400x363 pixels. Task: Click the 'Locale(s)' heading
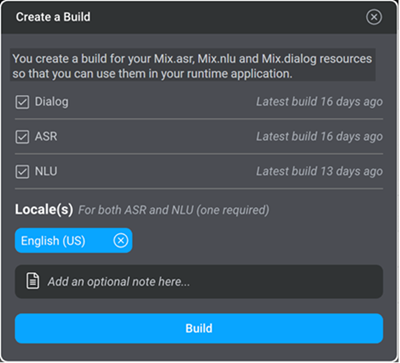pyautogui.click(x=44, y=210)
